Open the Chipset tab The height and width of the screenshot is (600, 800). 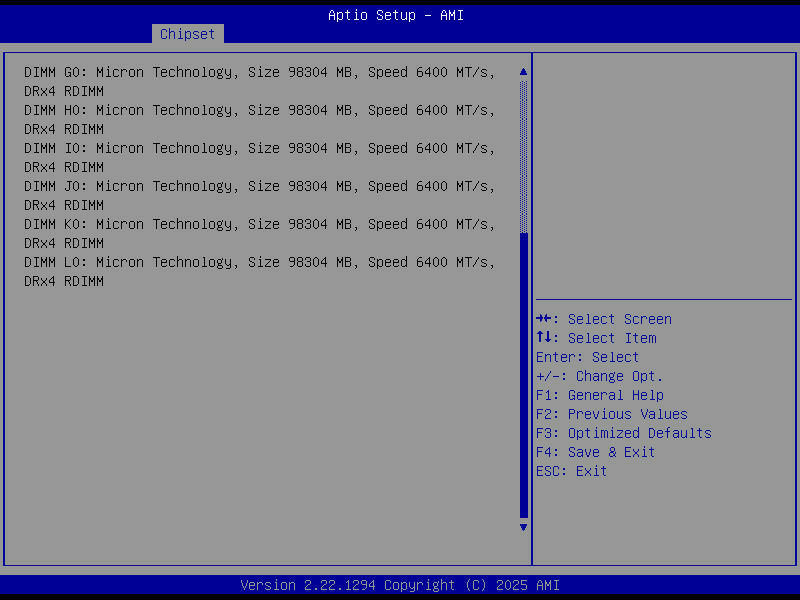[x=187, y=33]
